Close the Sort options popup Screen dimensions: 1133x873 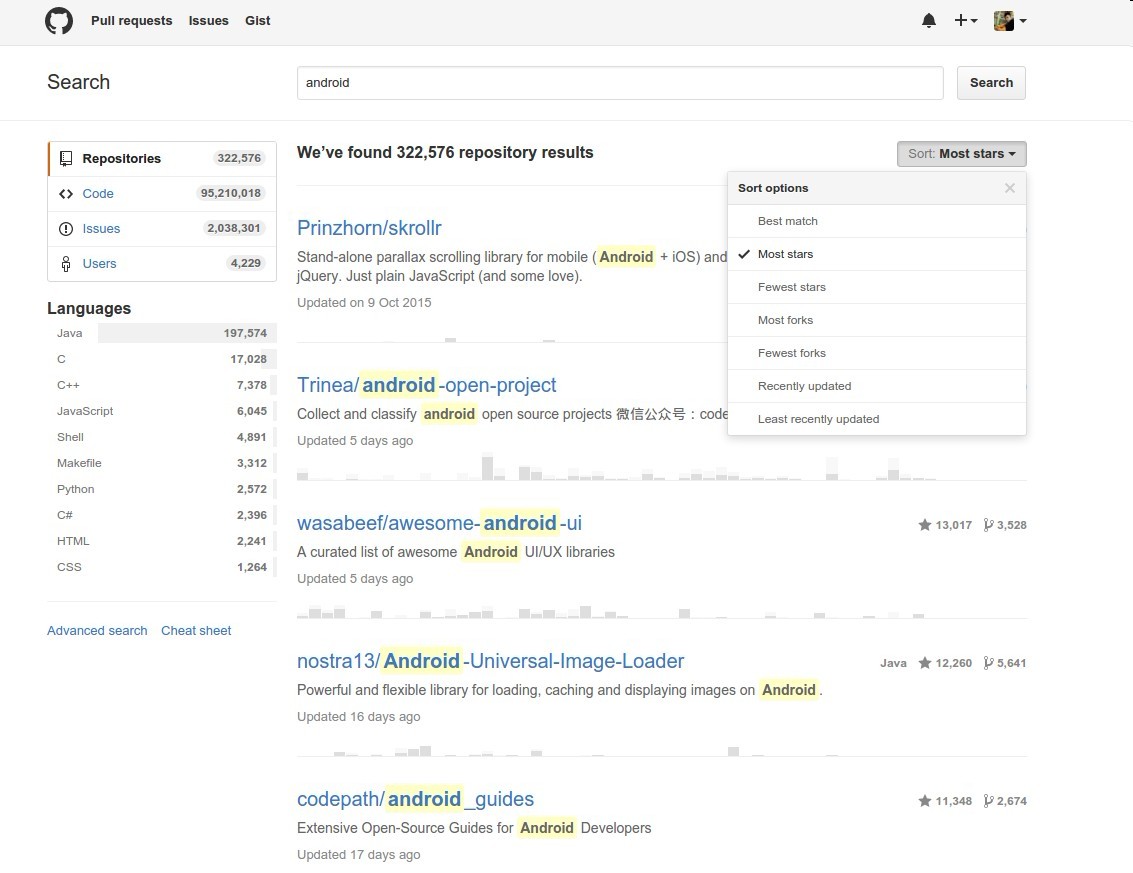click(x=1009, y=188)
